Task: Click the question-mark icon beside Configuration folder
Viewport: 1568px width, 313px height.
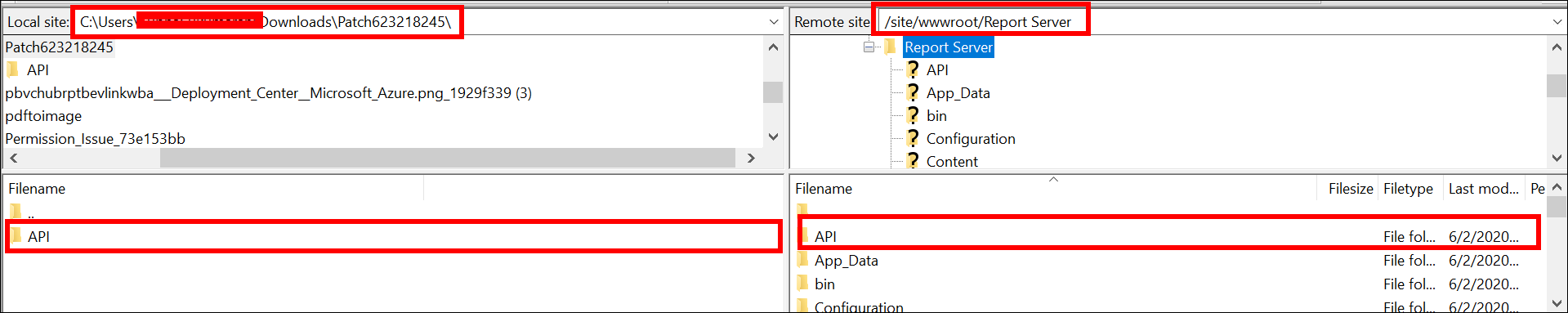Action: [x=913, y=138]
